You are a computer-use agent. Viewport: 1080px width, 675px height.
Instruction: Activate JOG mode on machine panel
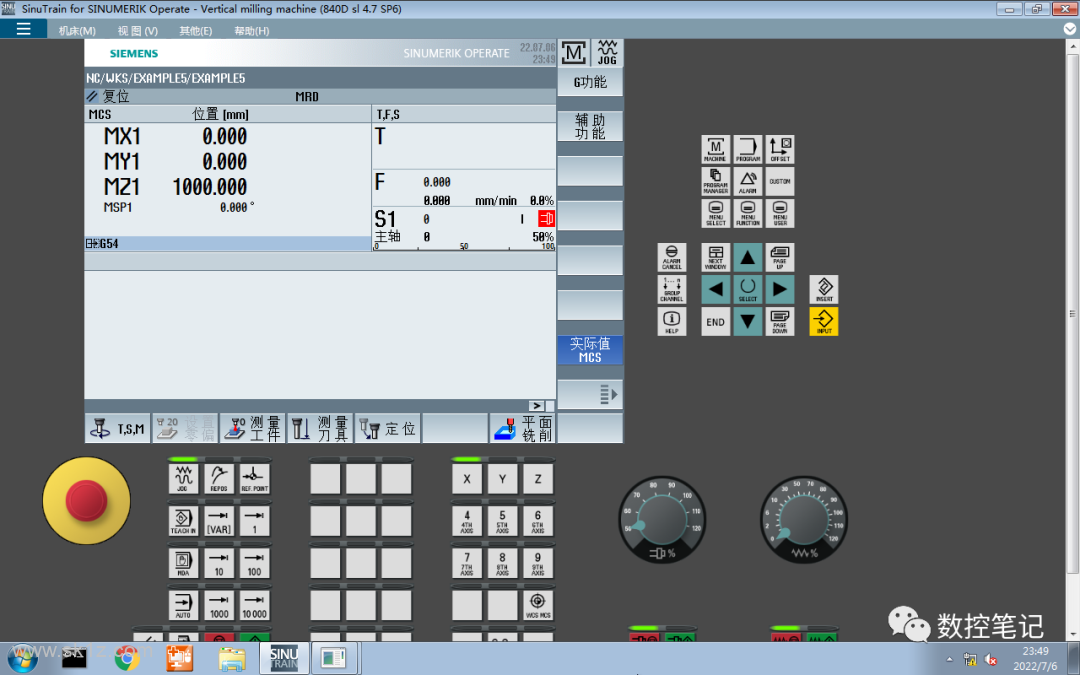[x=183, y=478]
